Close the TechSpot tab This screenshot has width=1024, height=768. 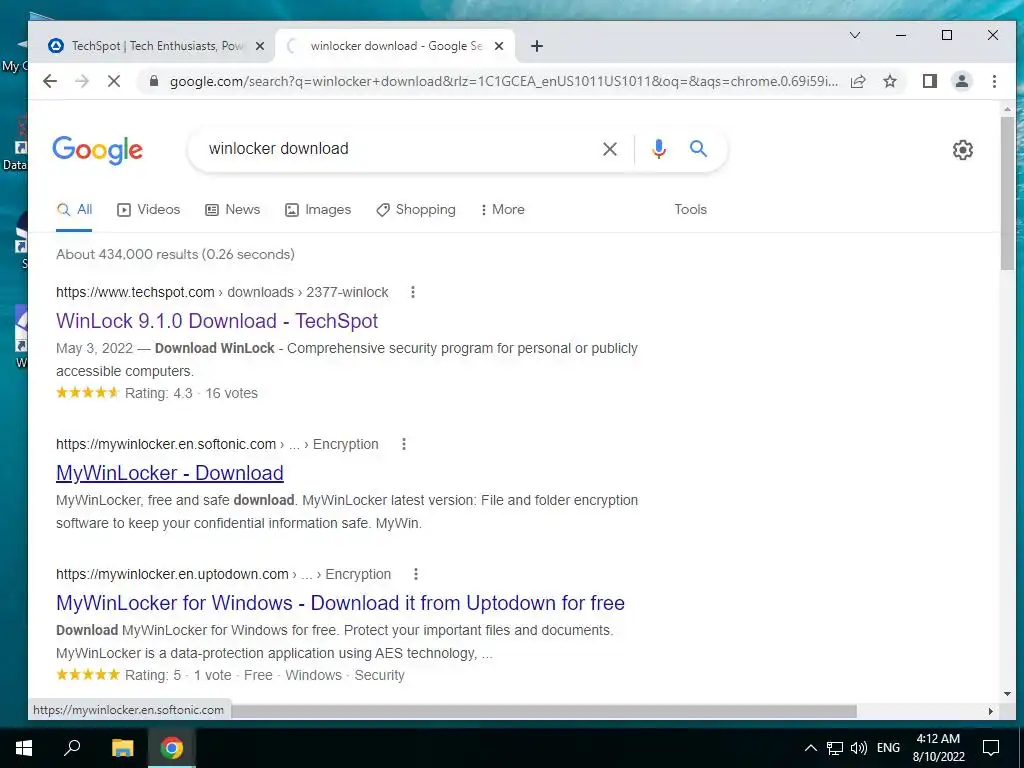click(260, 46)
